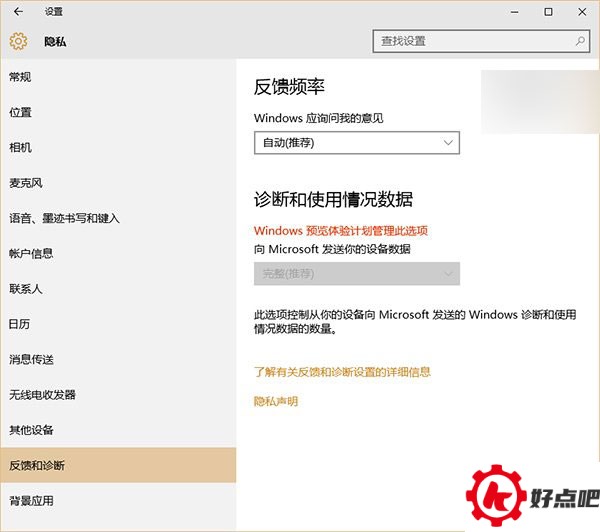Screen dimensions: 600x532
Task: Open 帐户信息 in the sidebar
Action: click(x=31, y=254)
